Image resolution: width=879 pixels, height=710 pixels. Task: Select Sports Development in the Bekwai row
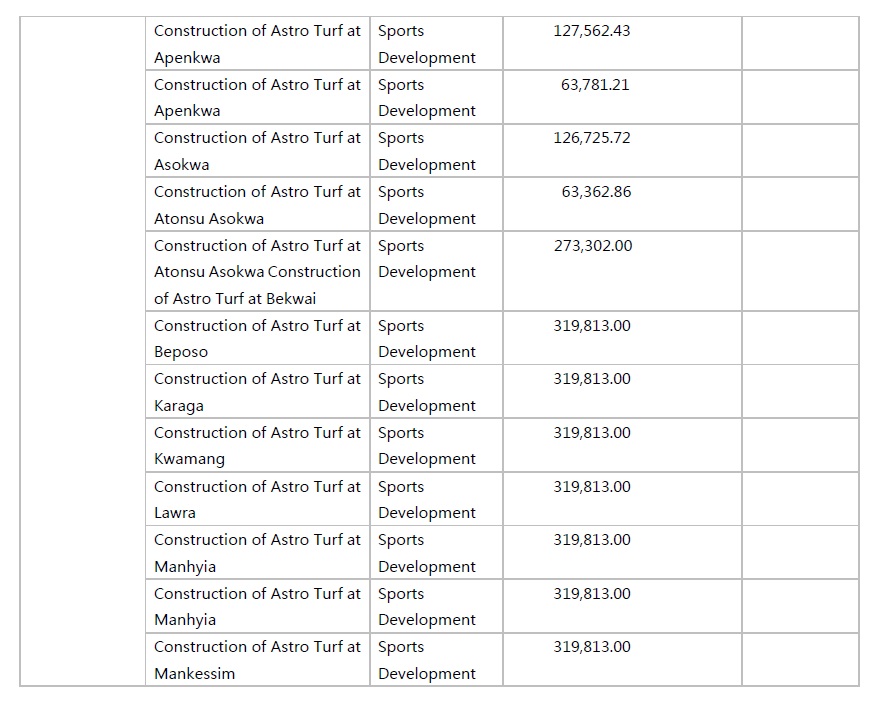[427, 259]
